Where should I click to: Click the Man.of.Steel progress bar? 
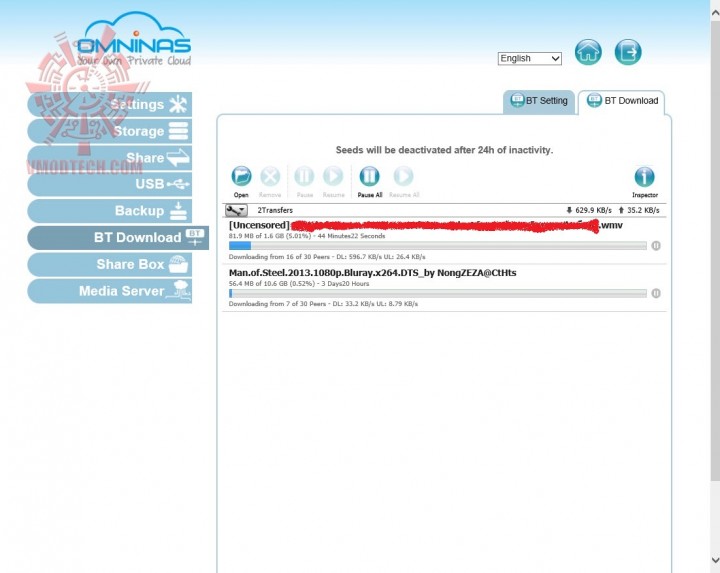(x=438, y=293)
